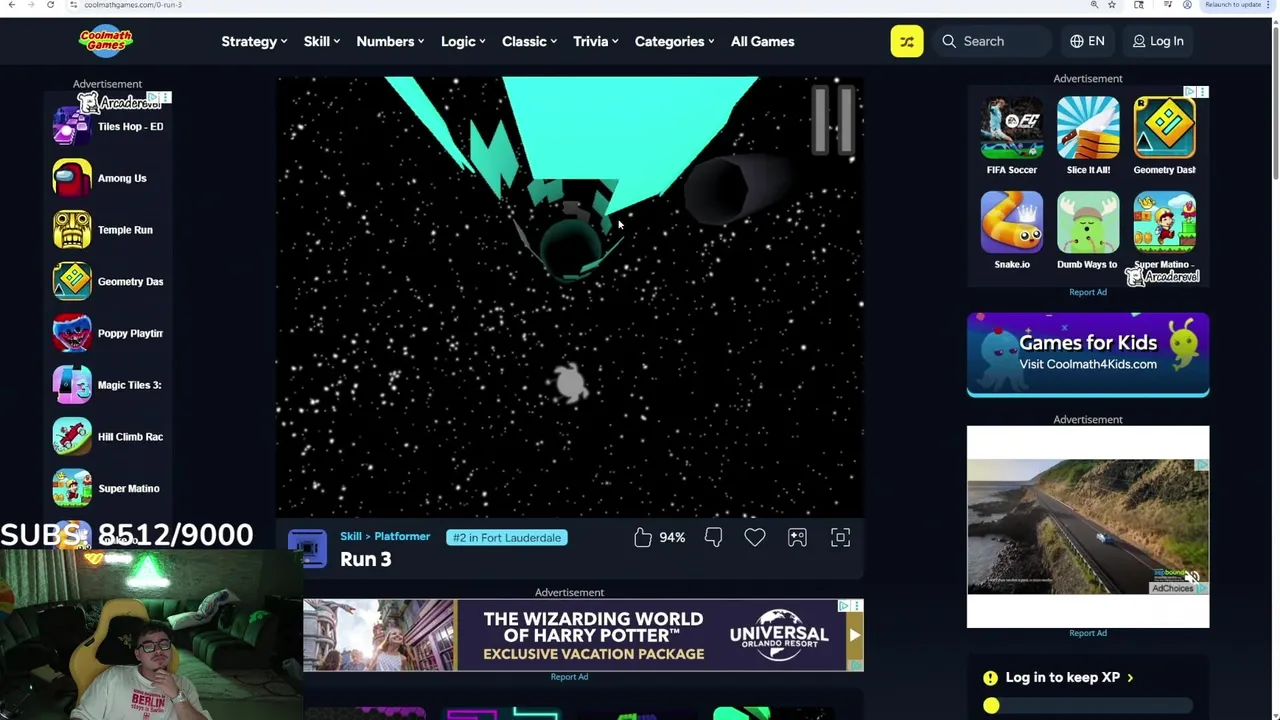This screenshot has height=720, width=1280.
Task: Click the Search field
Action: click(992, 41)
